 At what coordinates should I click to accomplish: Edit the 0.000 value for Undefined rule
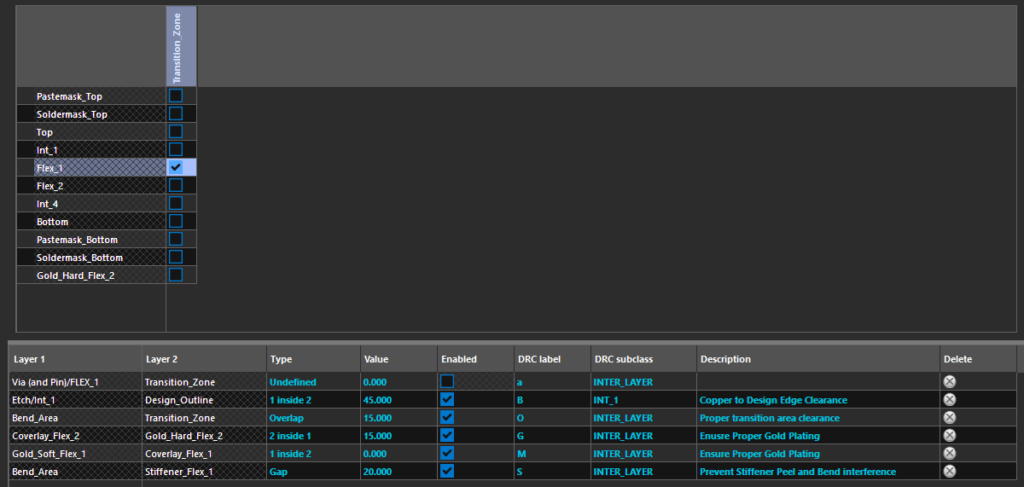[x=398, y=382]
